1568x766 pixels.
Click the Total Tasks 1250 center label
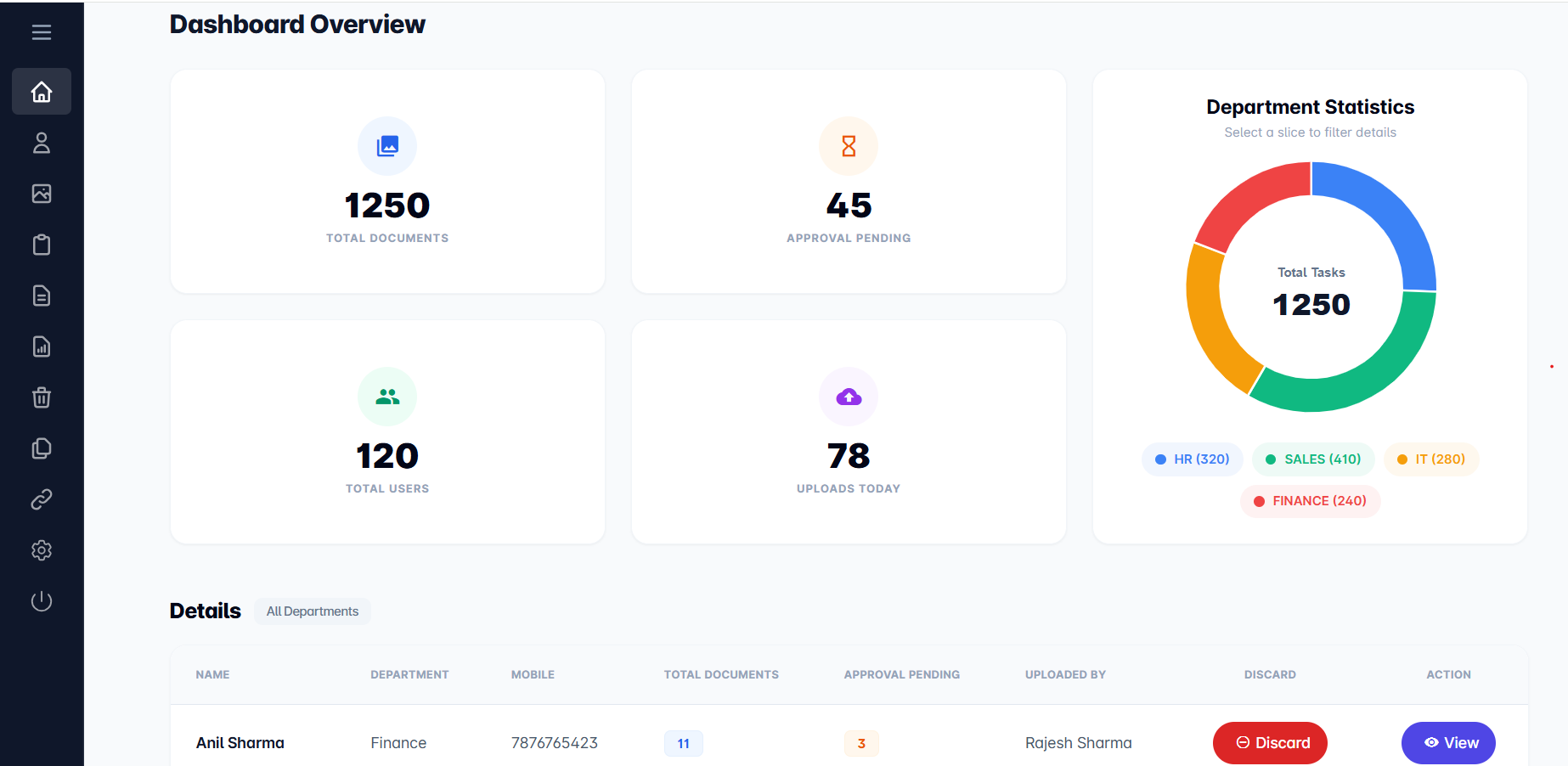click(1311, 293)
